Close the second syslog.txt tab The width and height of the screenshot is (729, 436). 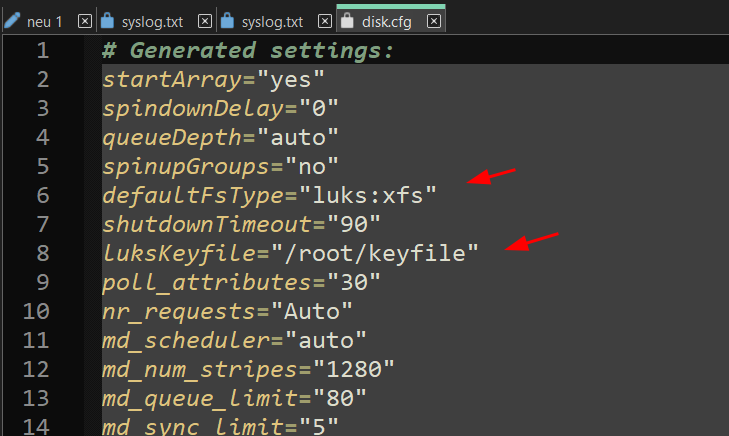(325, 21)
